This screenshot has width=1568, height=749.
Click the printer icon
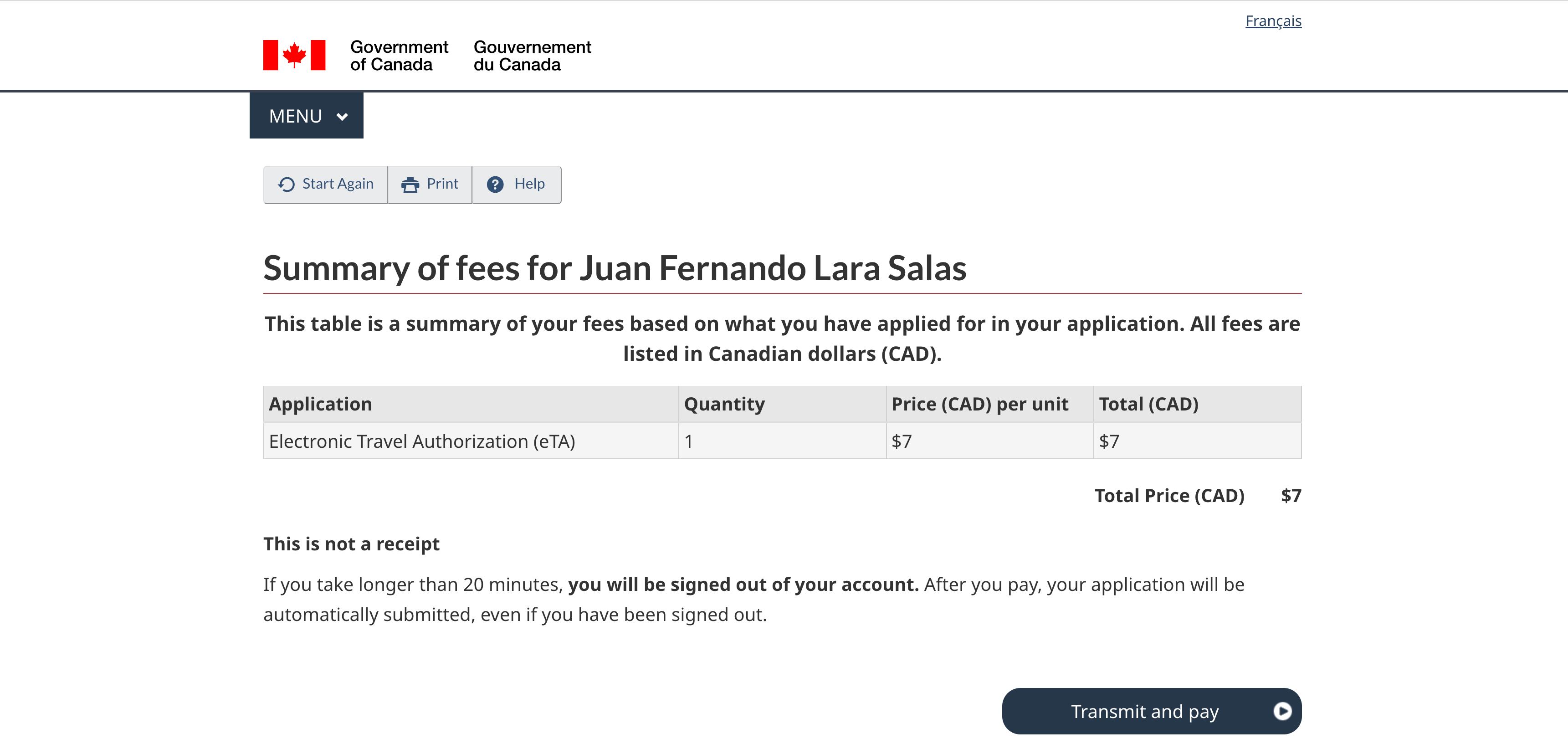[x=410, y=185]
